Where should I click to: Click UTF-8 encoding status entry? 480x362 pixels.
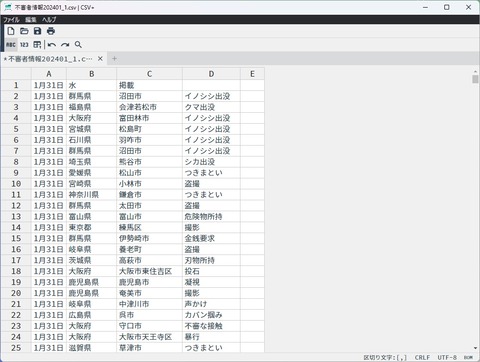coord(447,357)
